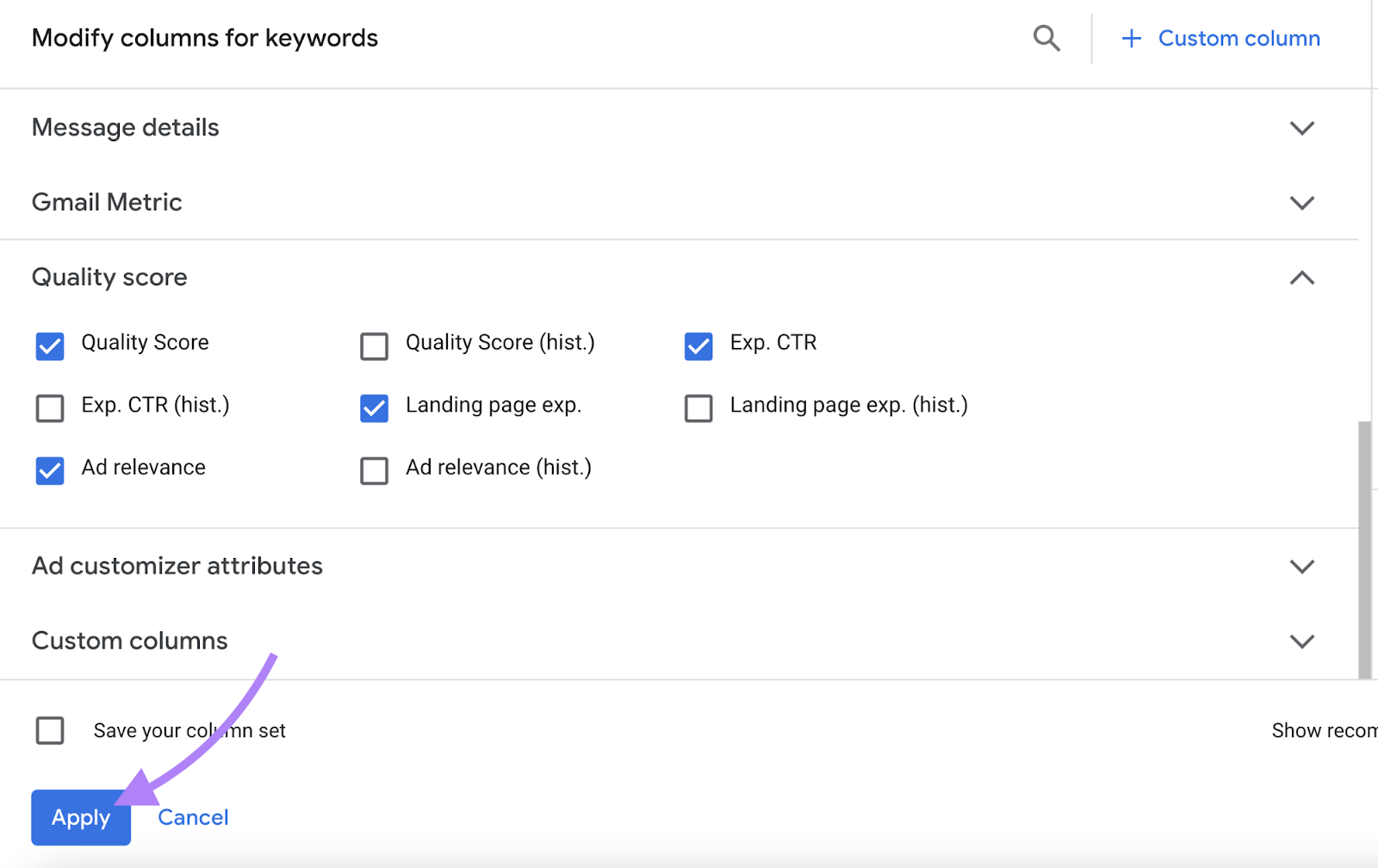
Task: Expand the Message details section
Action: point(1302,127)
